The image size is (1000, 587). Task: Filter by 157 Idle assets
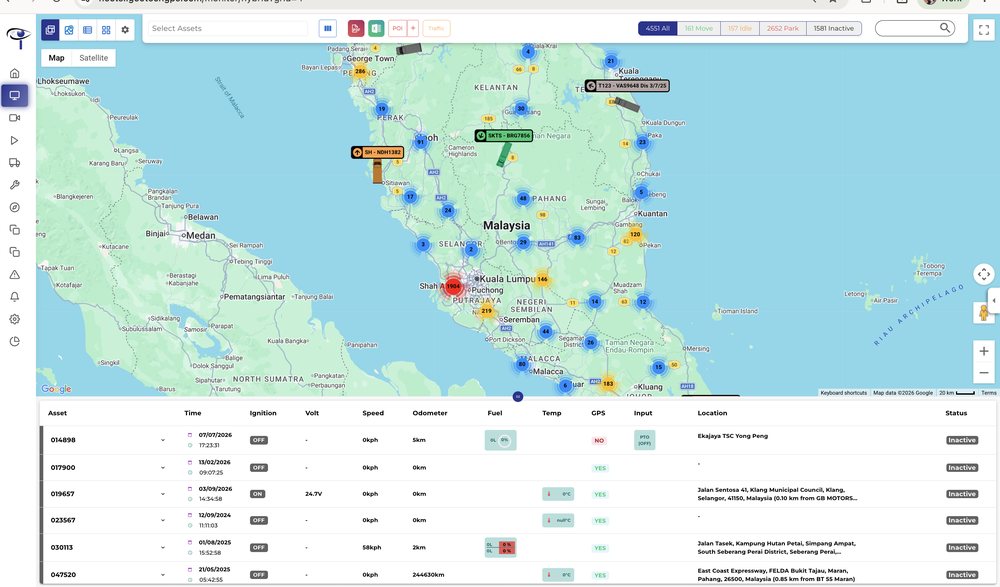[740, 28]
